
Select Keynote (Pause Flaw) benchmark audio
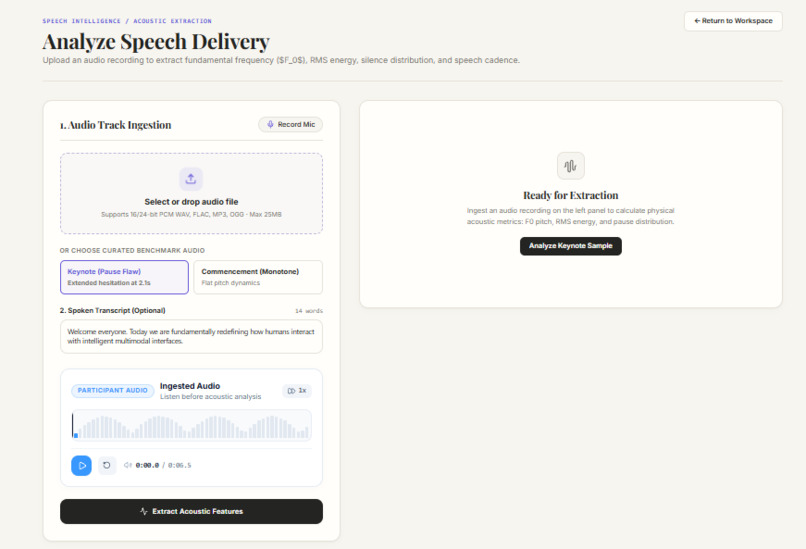[124, 277]
